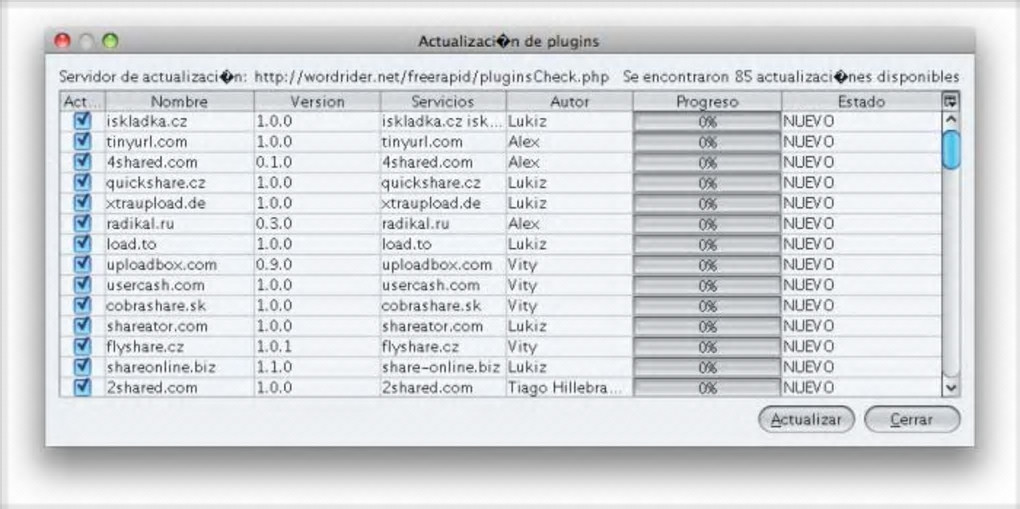Click version 0.9.0 of uploadbox.com
This screenshot has height=509, width=1020.
pyautogui.click(x=317, y=264)
